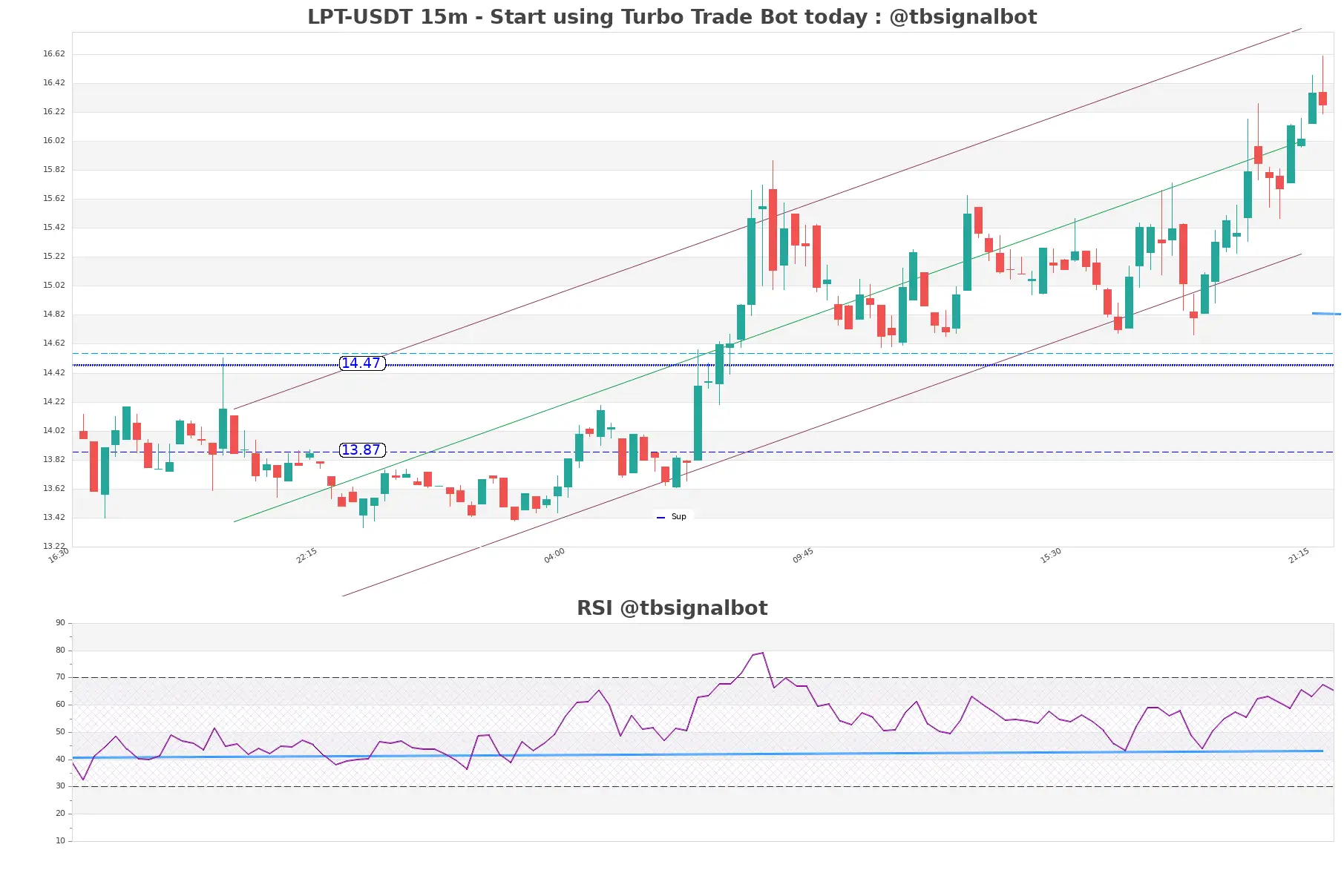Click the RSI 70 axis label
Screen dimensions: 1344x896
pos(60,677)
